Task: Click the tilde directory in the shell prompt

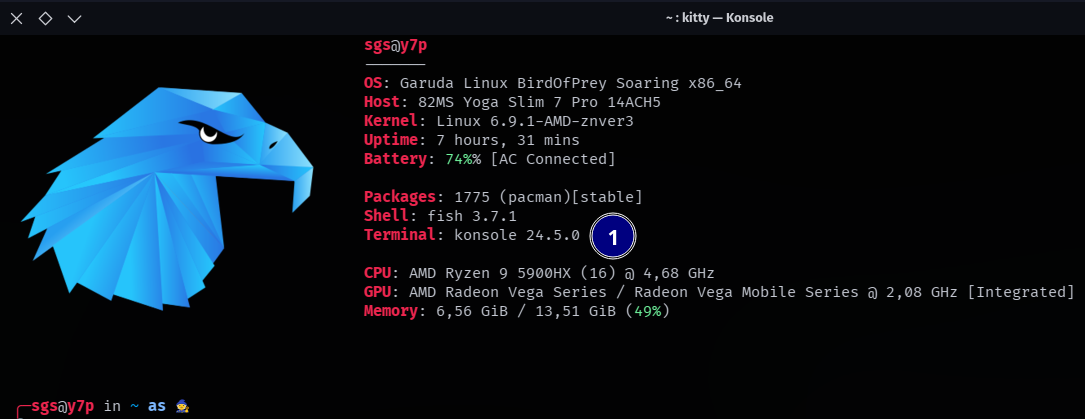Action: [x=135, y=406]
